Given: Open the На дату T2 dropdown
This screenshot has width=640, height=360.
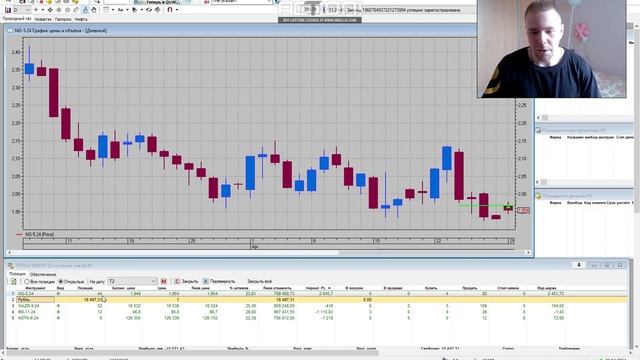Looking at the screenshot, I should click(132, 281).
